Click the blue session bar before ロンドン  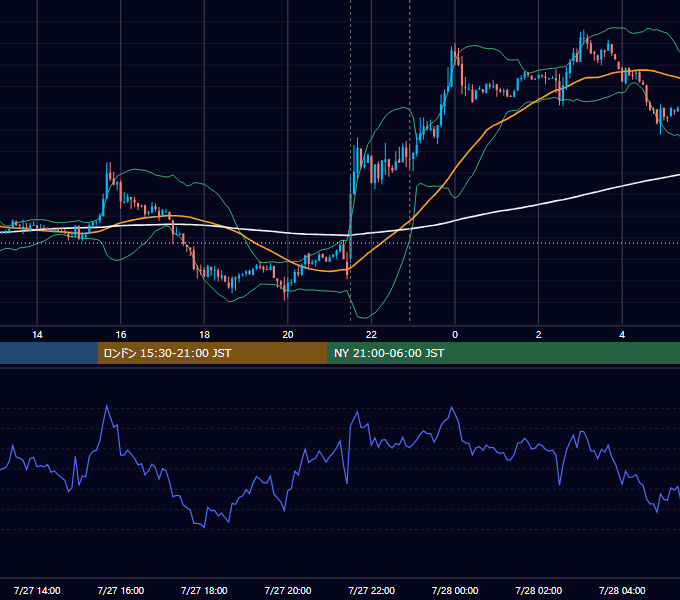click(49, 353)
